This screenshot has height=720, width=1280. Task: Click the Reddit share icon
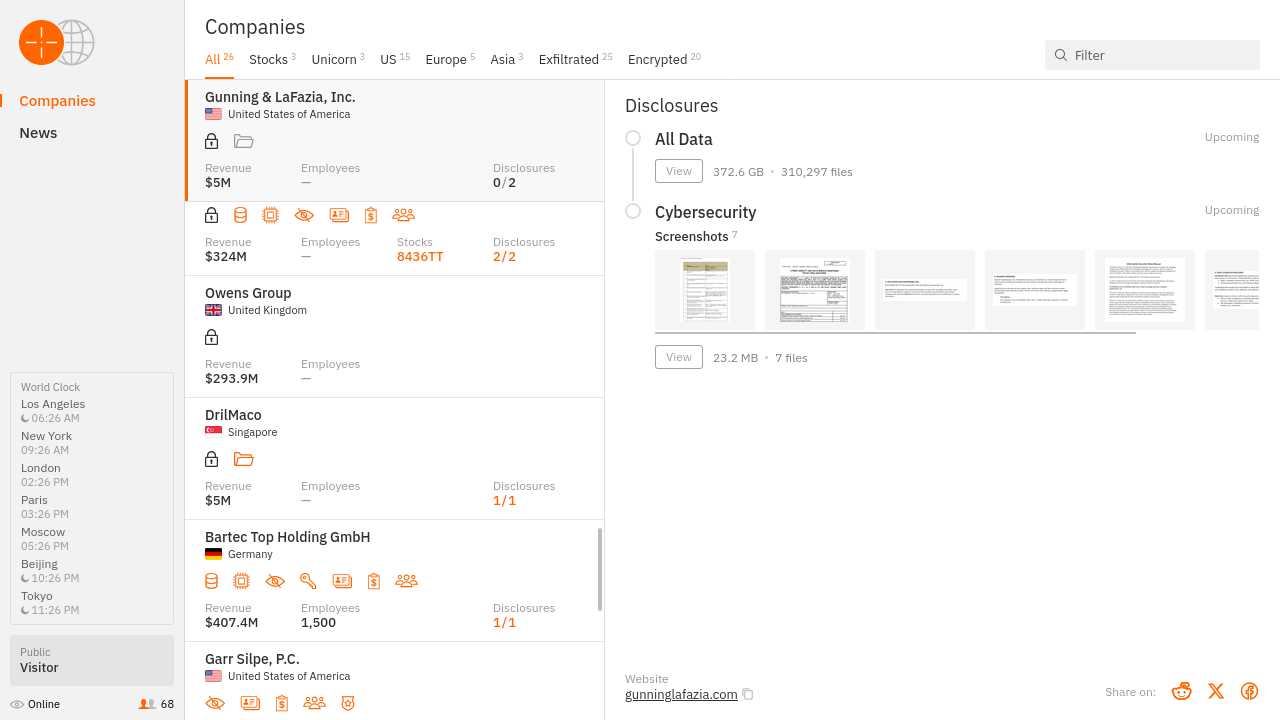point(1182,691)
